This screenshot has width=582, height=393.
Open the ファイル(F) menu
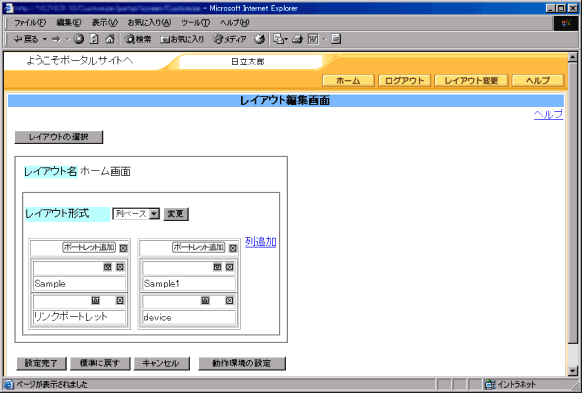(30, 23)
